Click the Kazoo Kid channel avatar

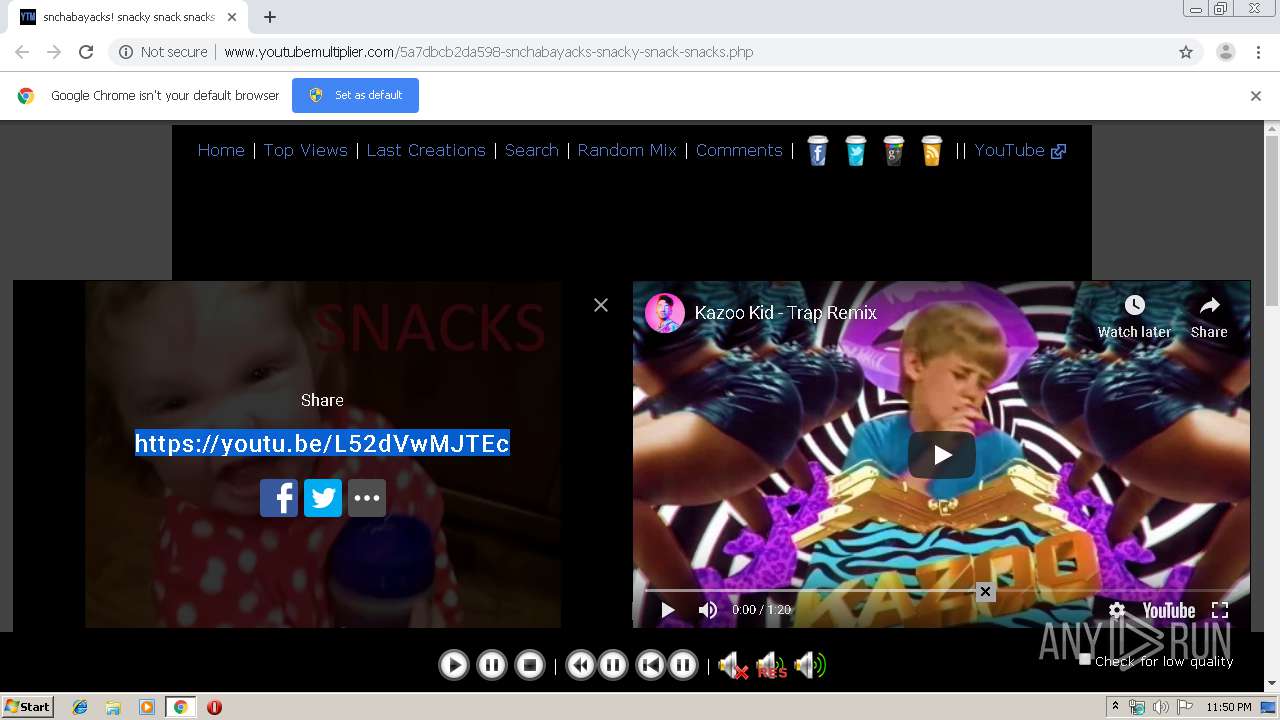coord(665,313)
